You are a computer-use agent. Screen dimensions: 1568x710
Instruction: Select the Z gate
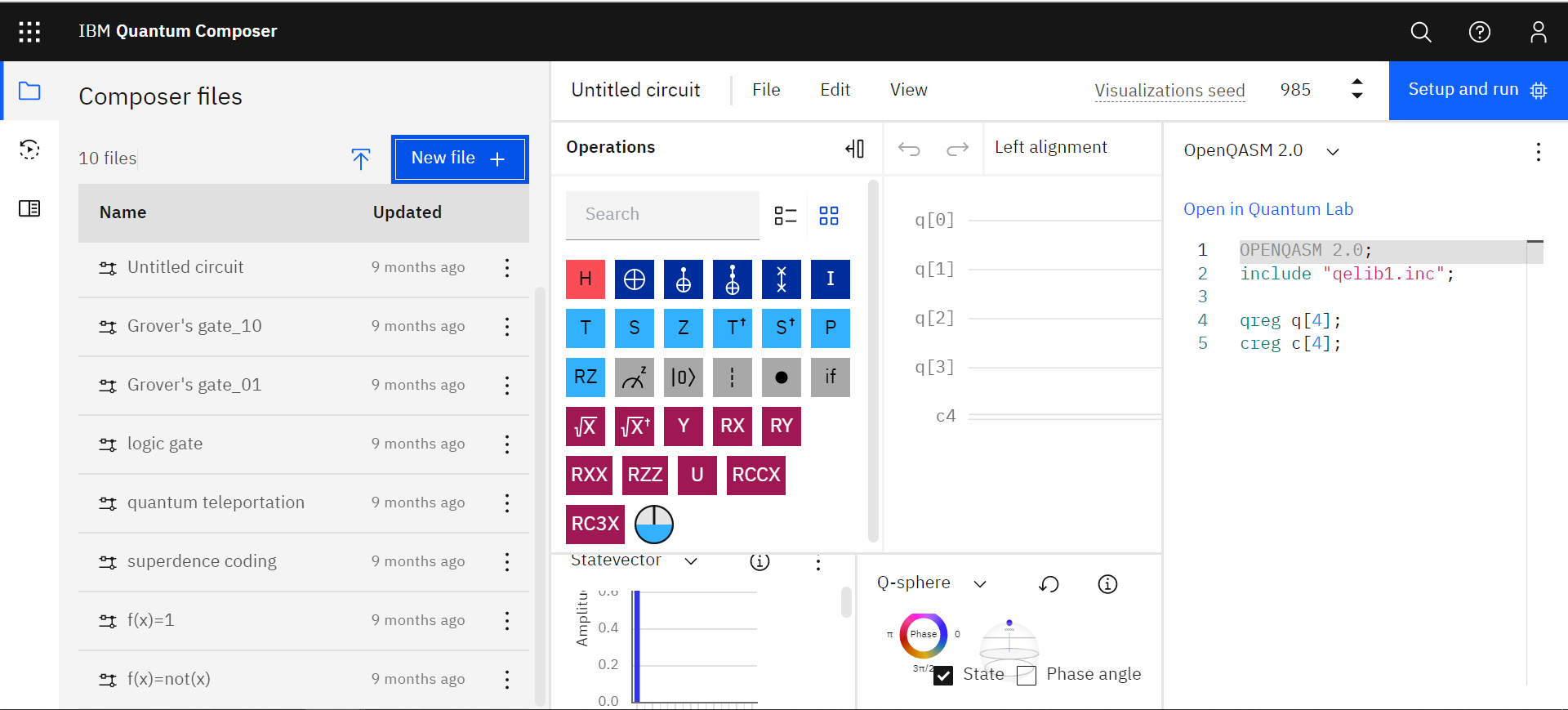coord(684,328)
